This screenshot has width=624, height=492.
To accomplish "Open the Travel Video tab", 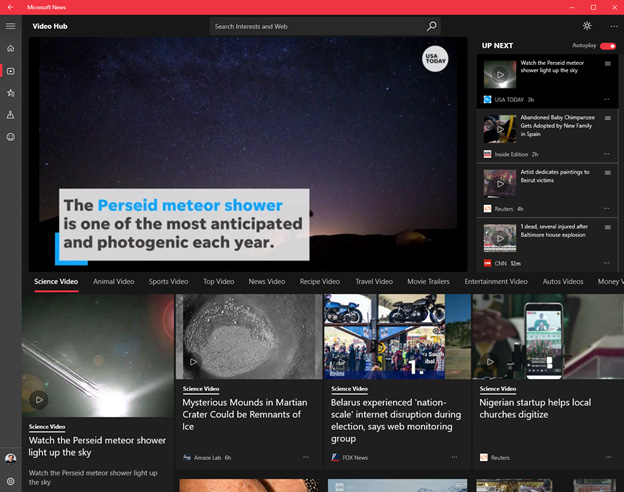I will pyautogui.click(x=374, y=282).
